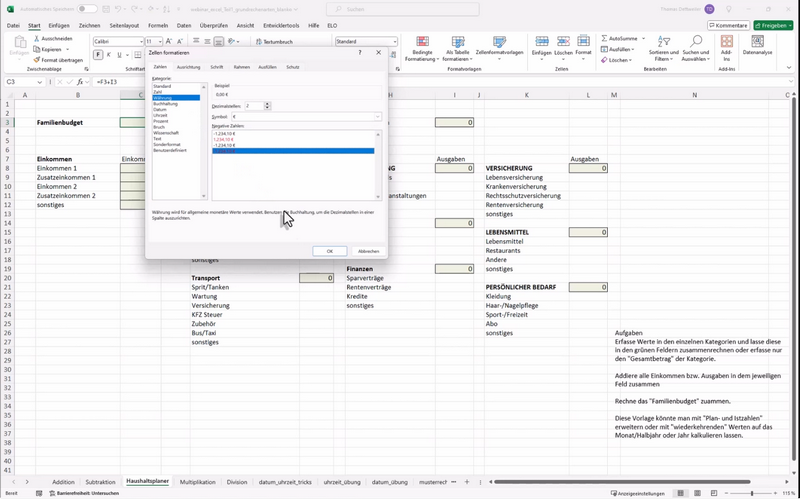Open Als Tabelle formatieren
The image size is (800, 499).
(458, 43)
